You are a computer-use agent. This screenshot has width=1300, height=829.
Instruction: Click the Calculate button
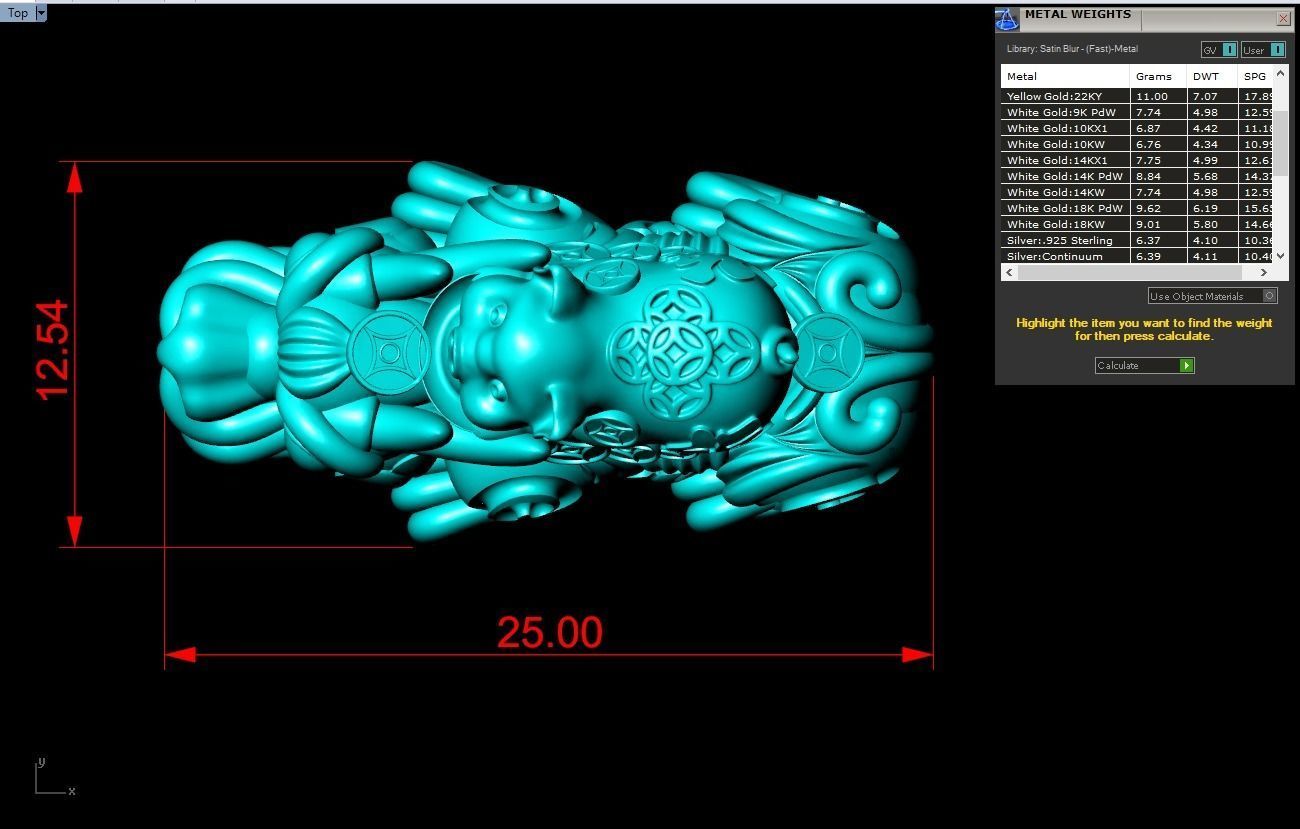[x=1144, y=365]
